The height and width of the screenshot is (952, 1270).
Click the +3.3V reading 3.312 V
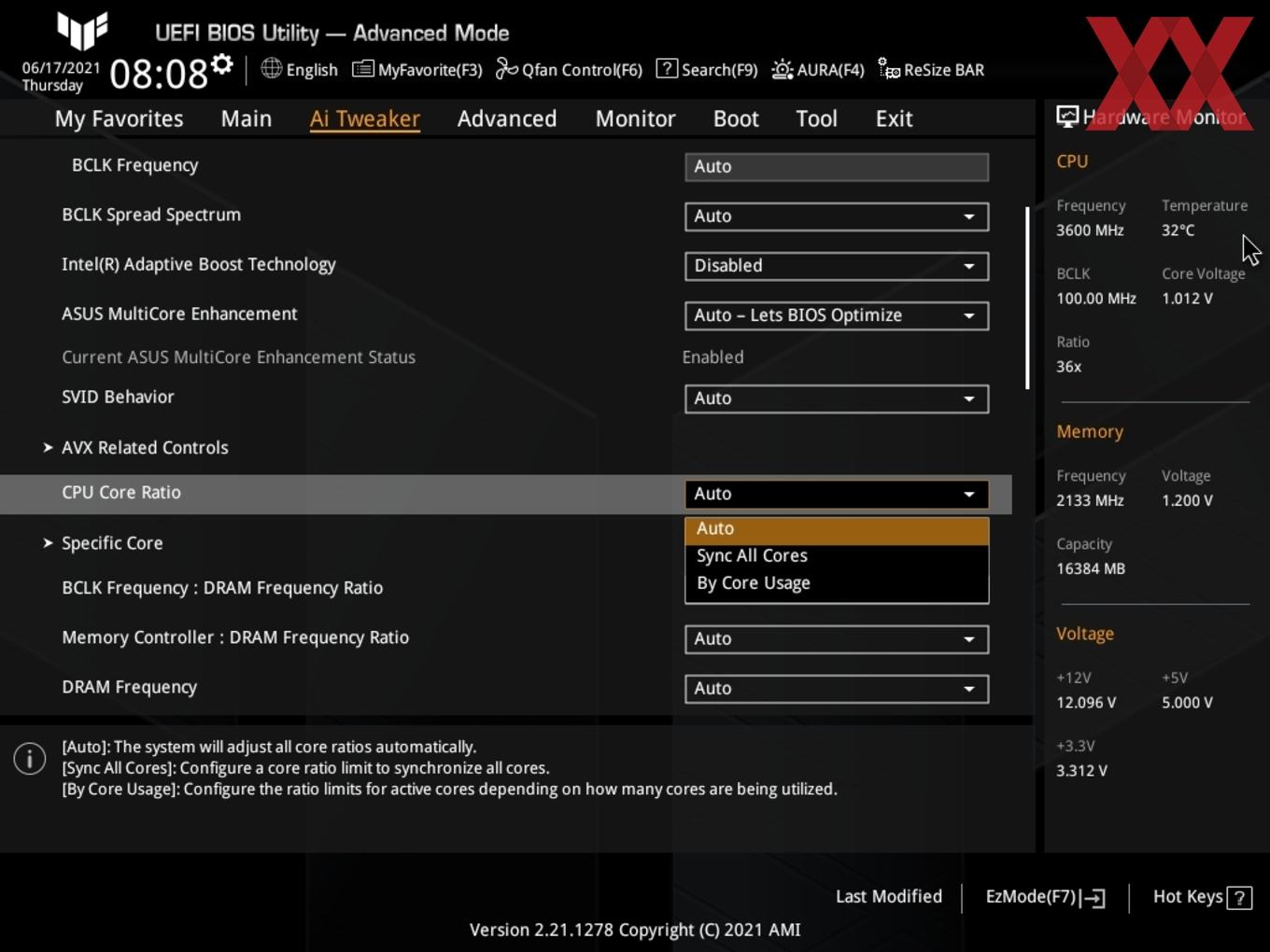click(x=1081, y=771)
